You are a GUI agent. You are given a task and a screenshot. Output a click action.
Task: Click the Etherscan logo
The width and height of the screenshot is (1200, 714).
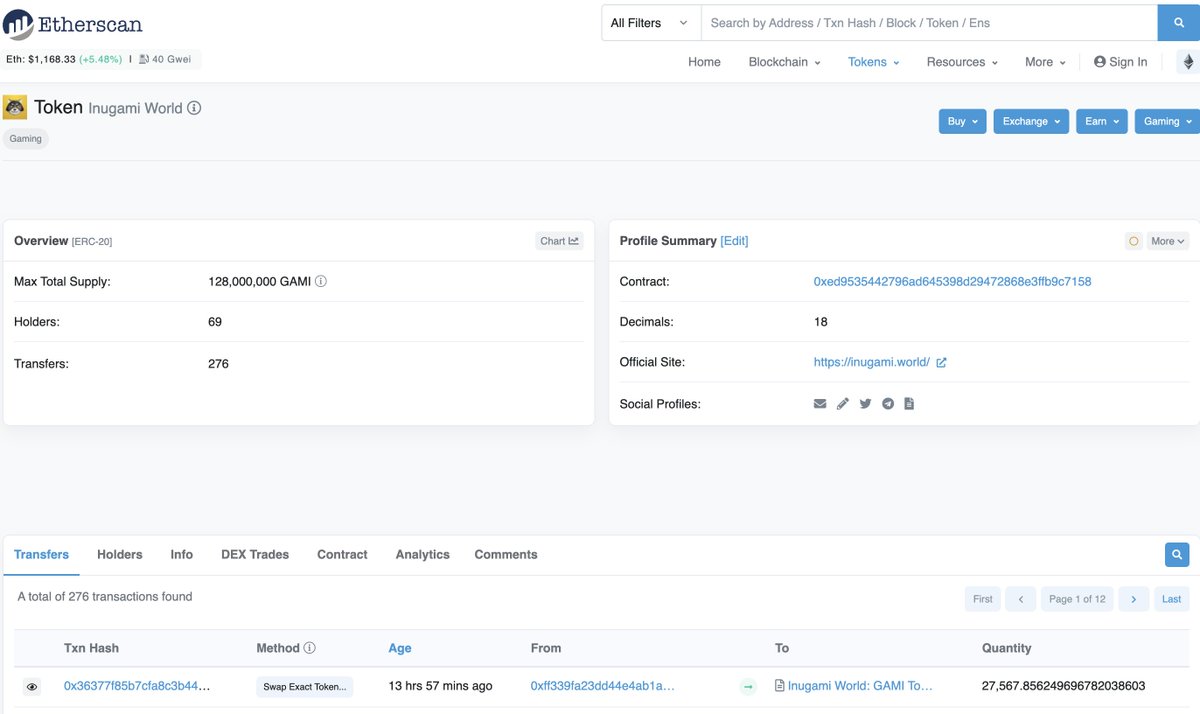tap(72, 23)
